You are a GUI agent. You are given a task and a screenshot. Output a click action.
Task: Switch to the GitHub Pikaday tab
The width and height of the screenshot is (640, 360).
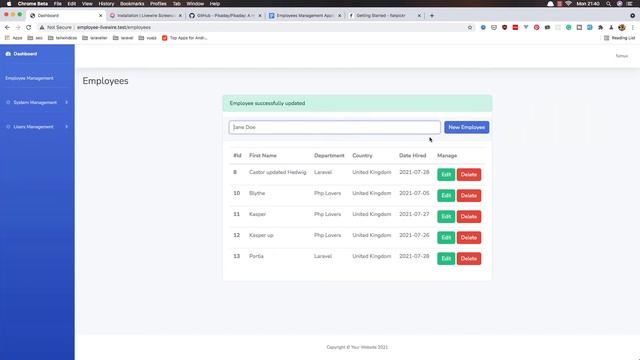[x=225, y=16]
